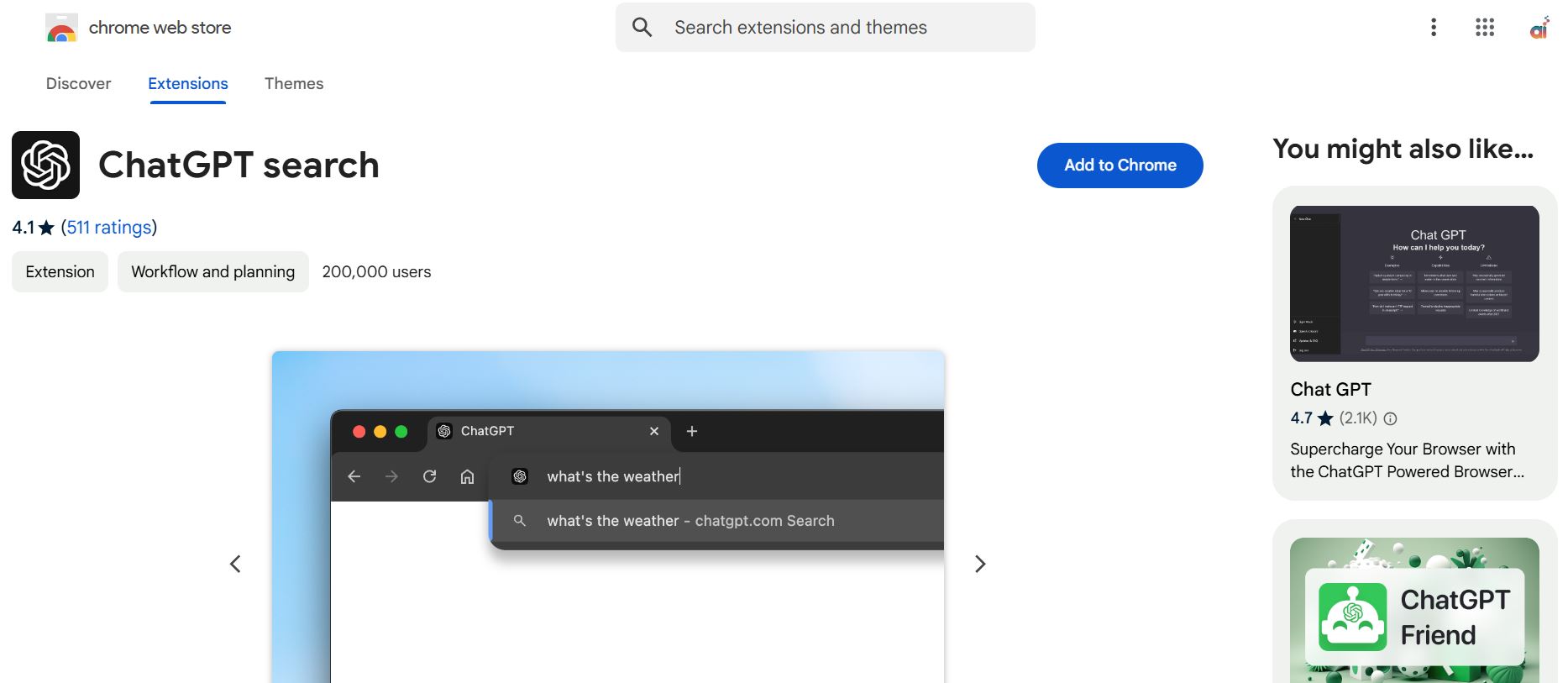Viewport: 1568px width, 683px height.
Task: Click the Supercharge Your Browser description
Action: tap(1408, 460)
